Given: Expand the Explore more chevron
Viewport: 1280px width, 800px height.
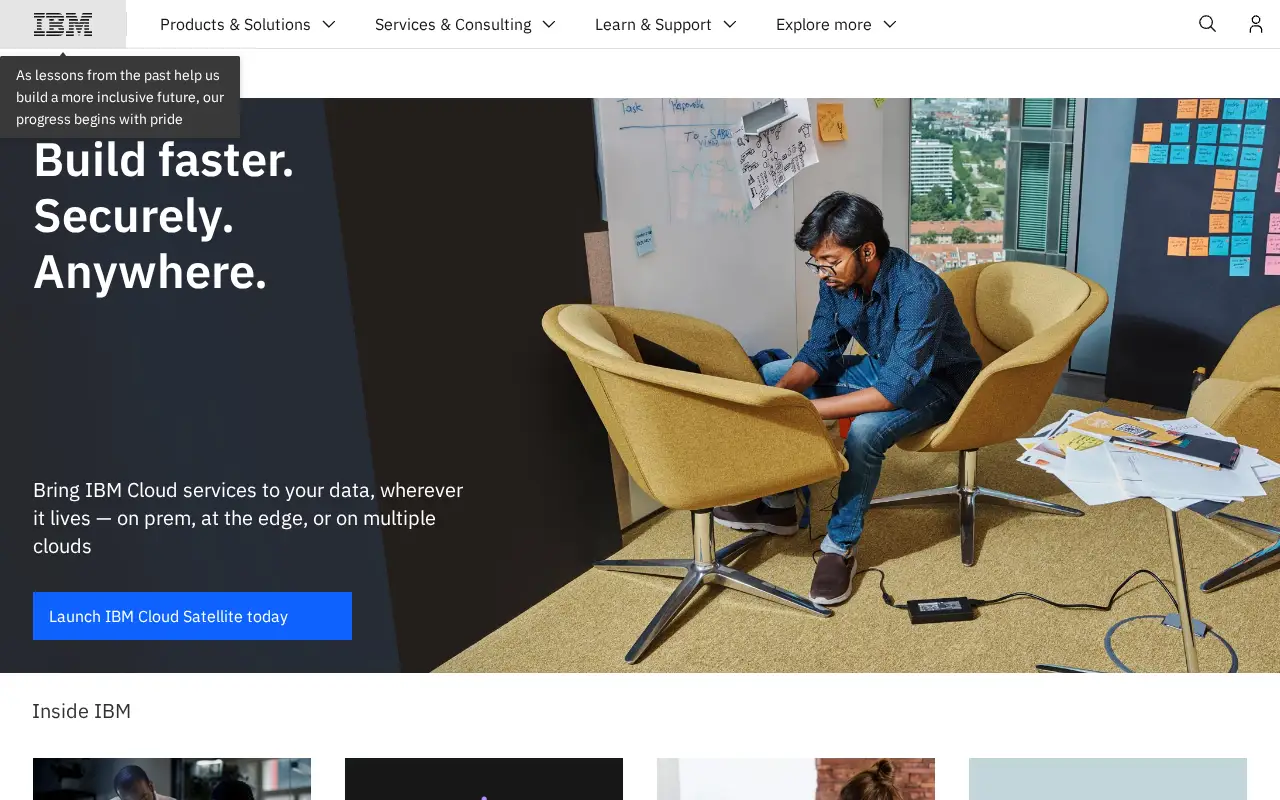Looking at the screenshot, I should (x=889, y=24).
